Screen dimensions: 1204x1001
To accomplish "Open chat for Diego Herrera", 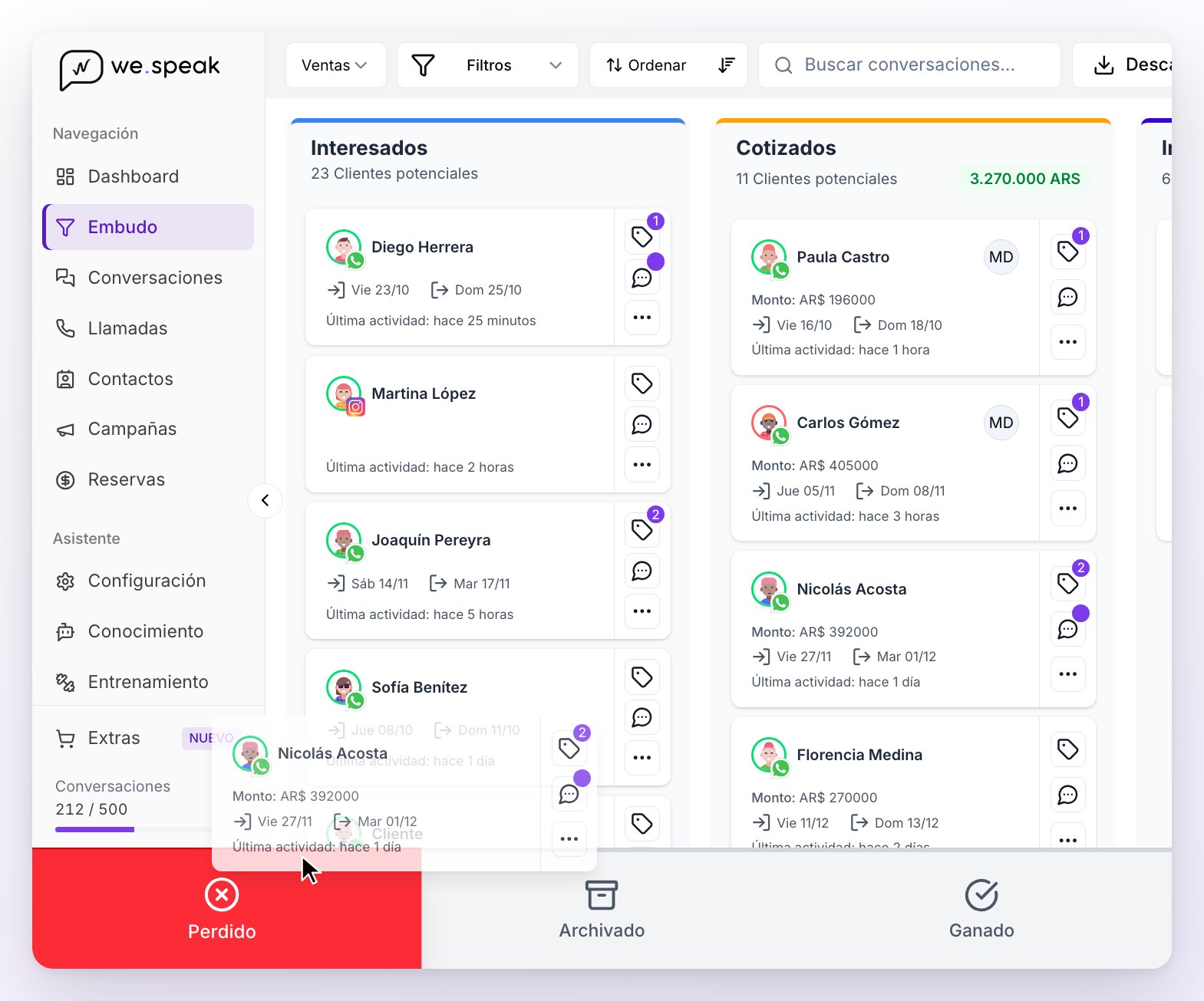I will [x=642, y=278].
